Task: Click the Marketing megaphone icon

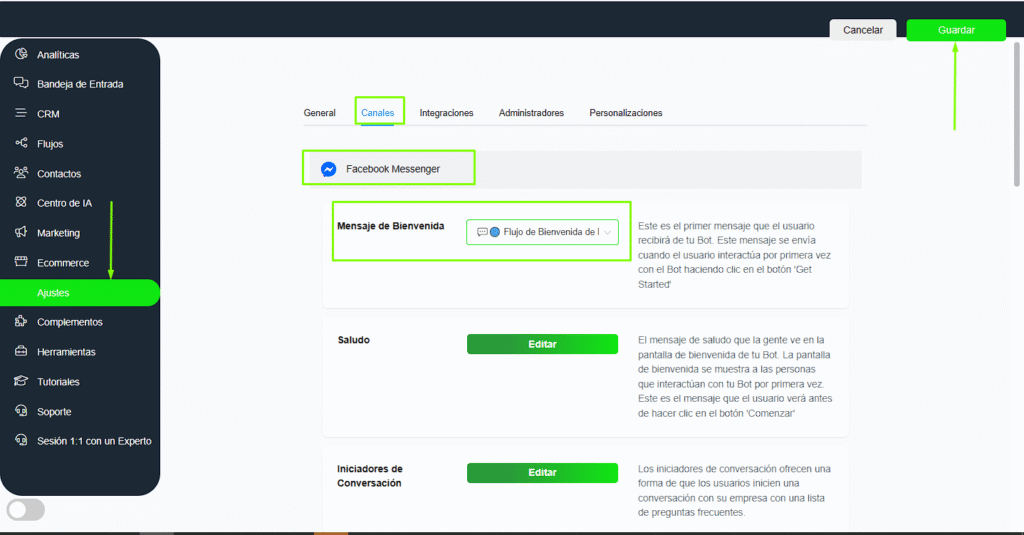Action: (x=21, y=232)
